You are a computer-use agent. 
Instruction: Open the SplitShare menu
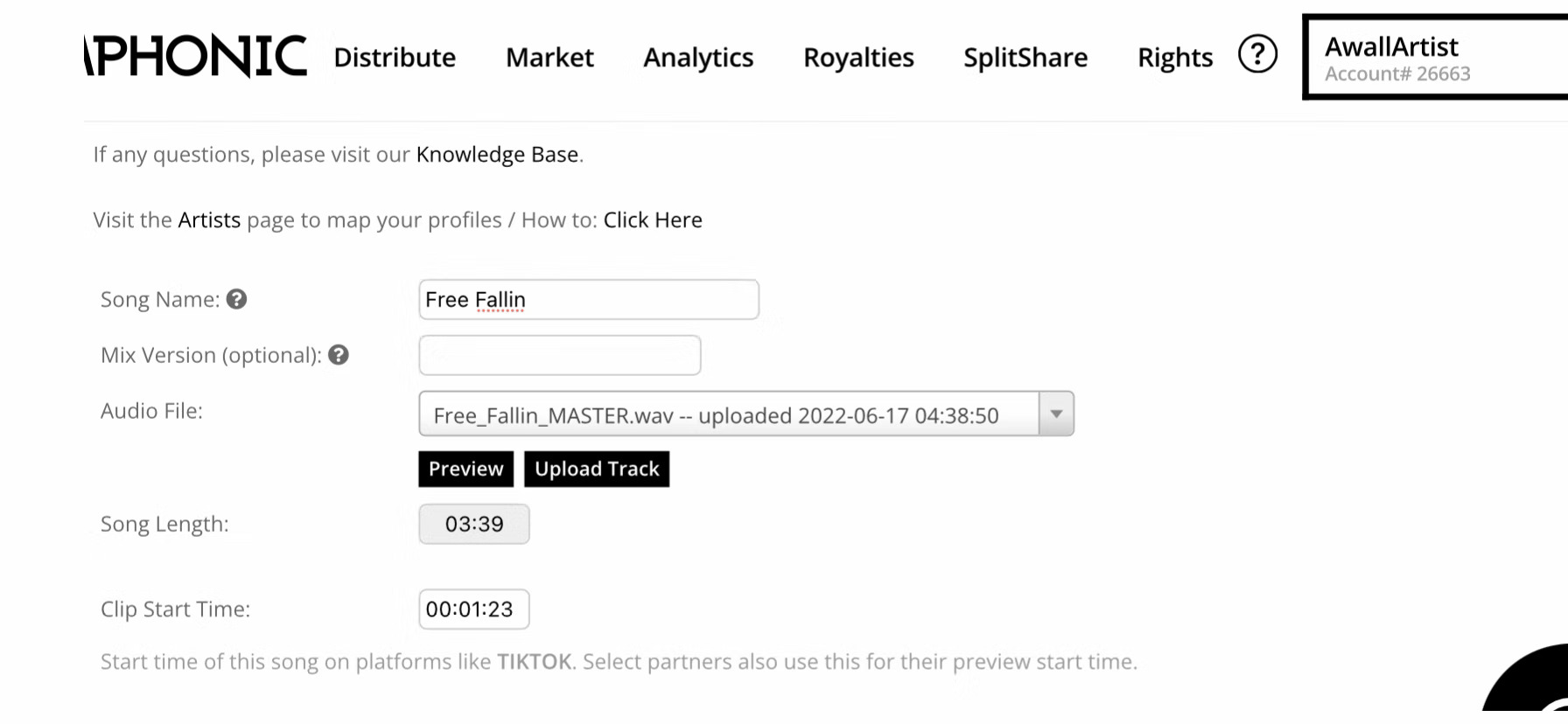point(1025,58)
